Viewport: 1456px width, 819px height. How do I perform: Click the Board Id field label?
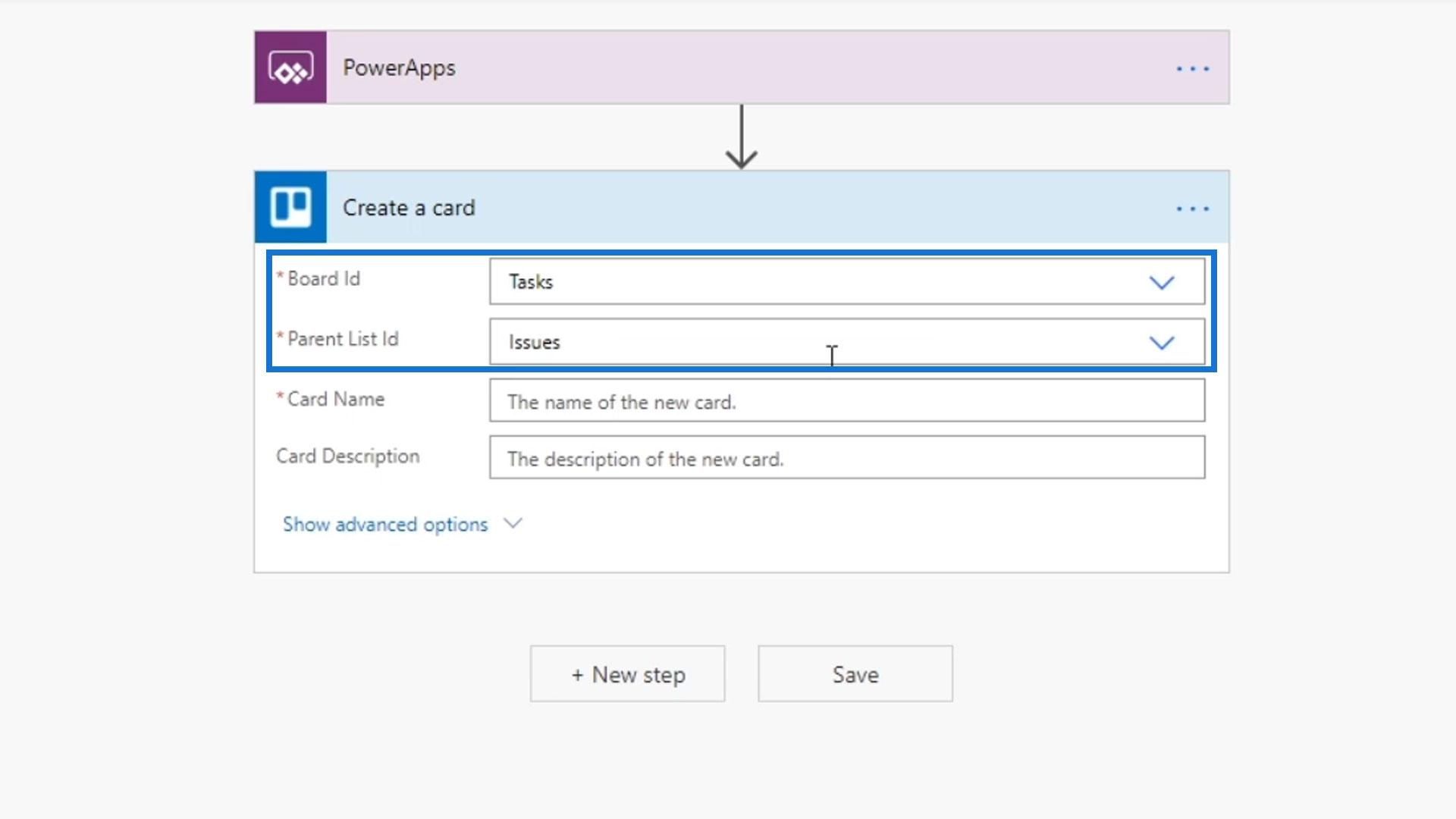point(323,279)
